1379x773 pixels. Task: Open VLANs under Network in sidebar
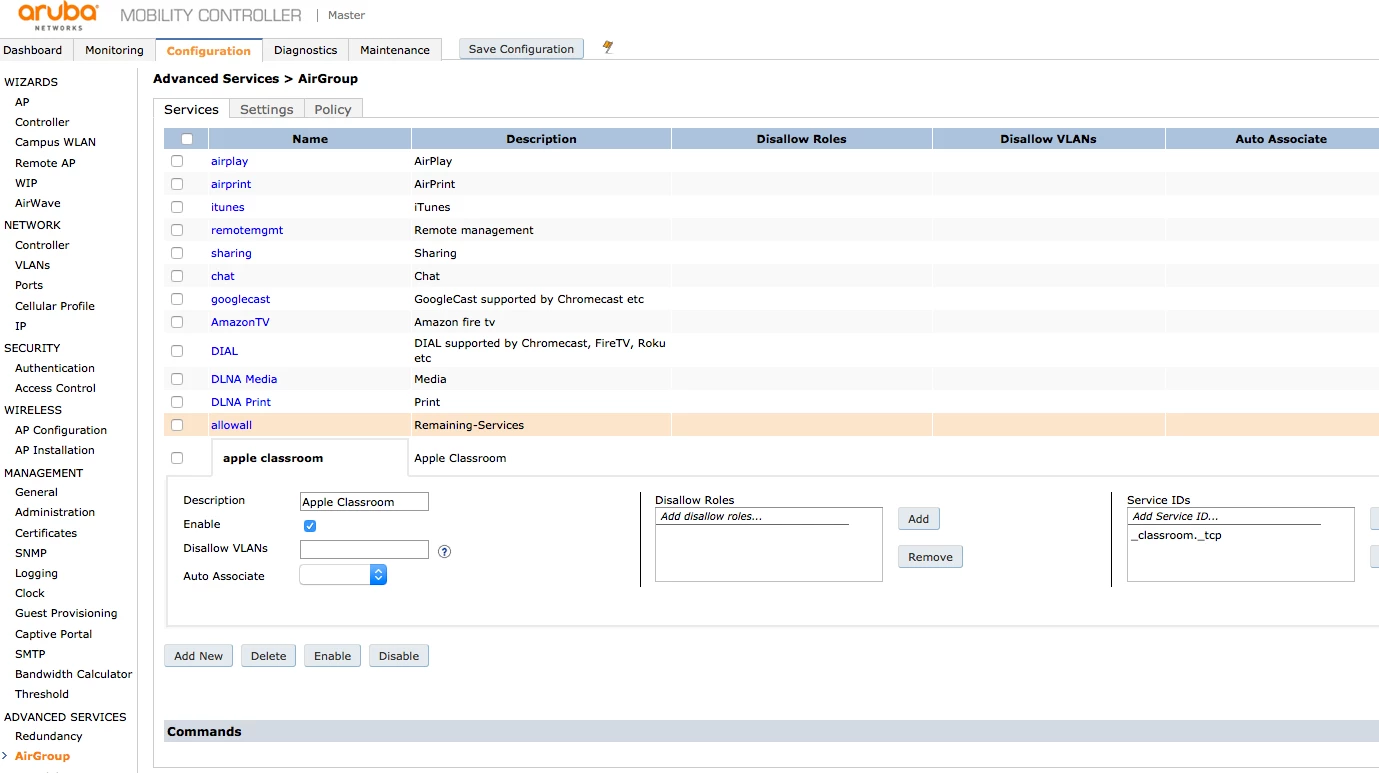pyautogui.click(x=32, y=265)
